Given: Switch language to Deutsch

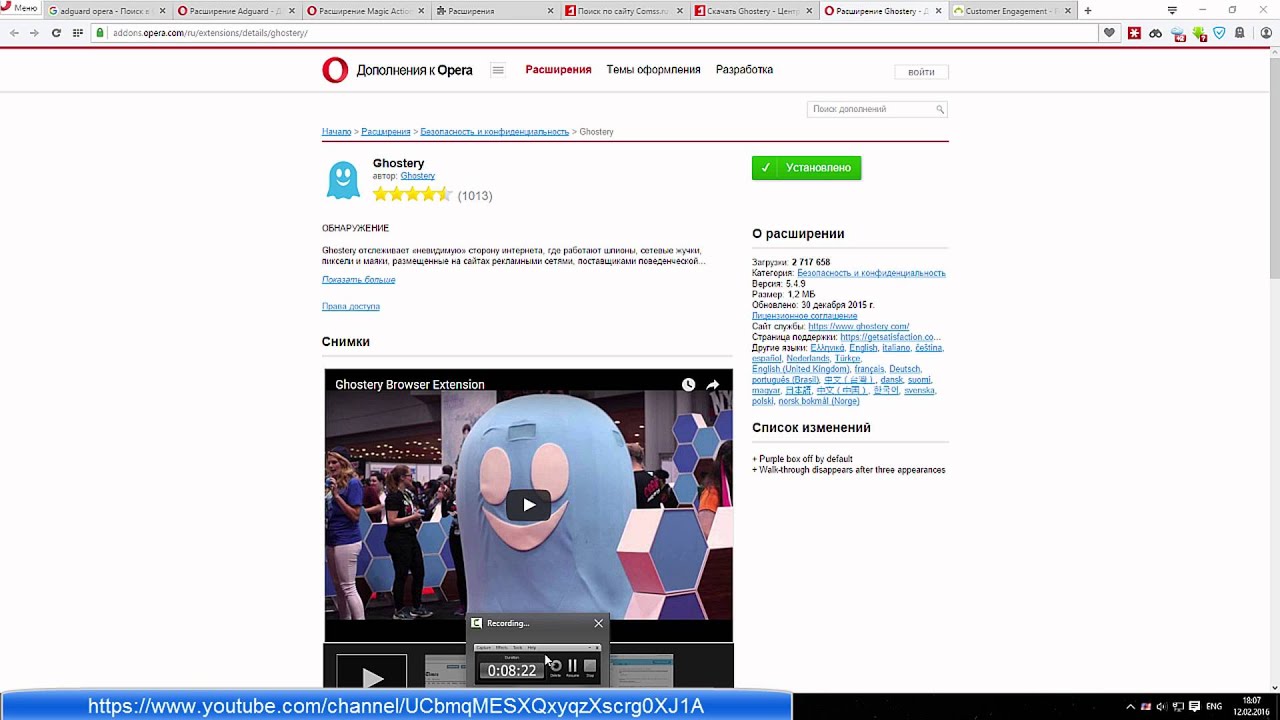Looking at the screenshot, I should 905,369.
